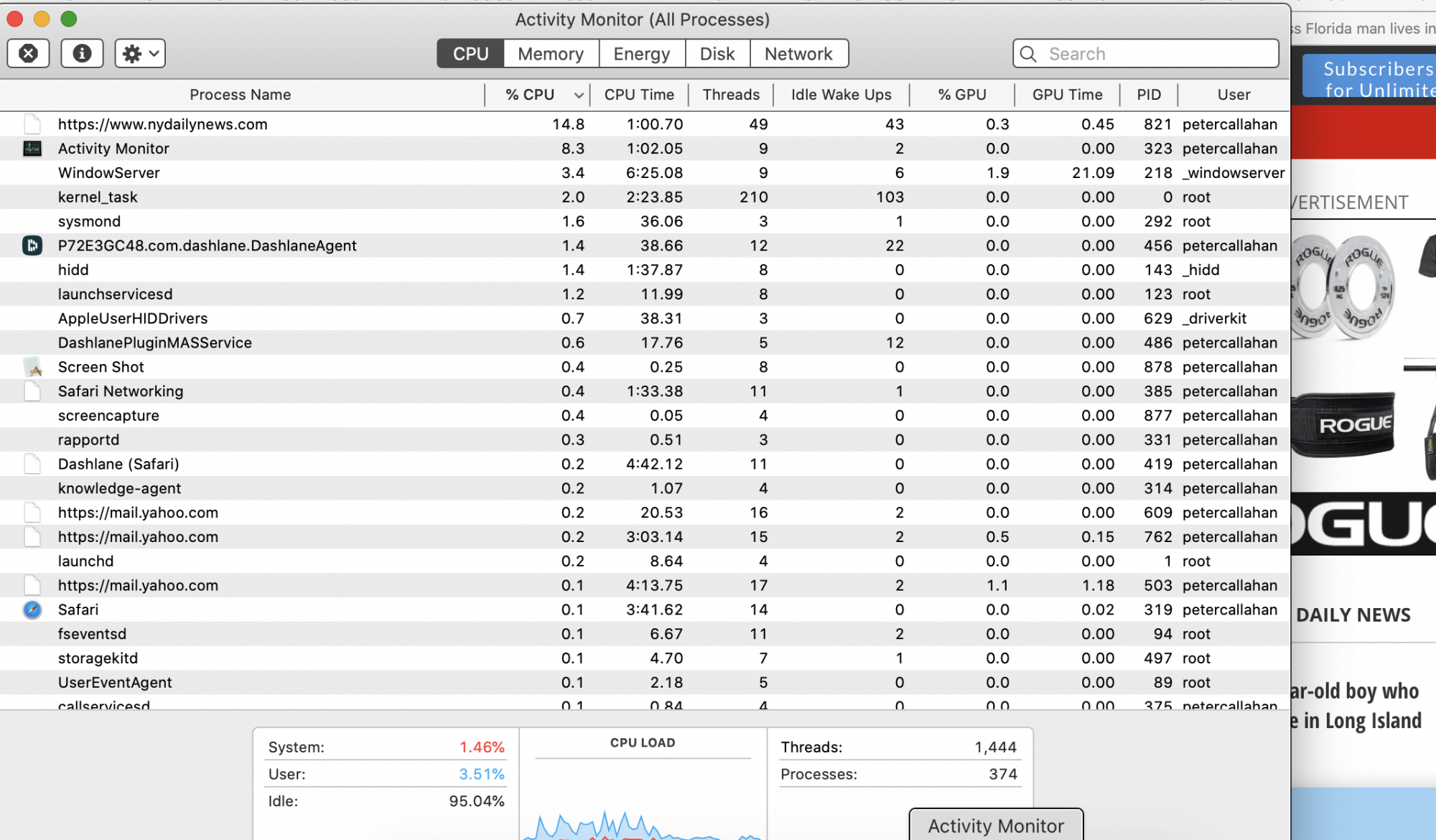Open the process info inspector icon
The image size is (1436, 840).
point(82,53)
